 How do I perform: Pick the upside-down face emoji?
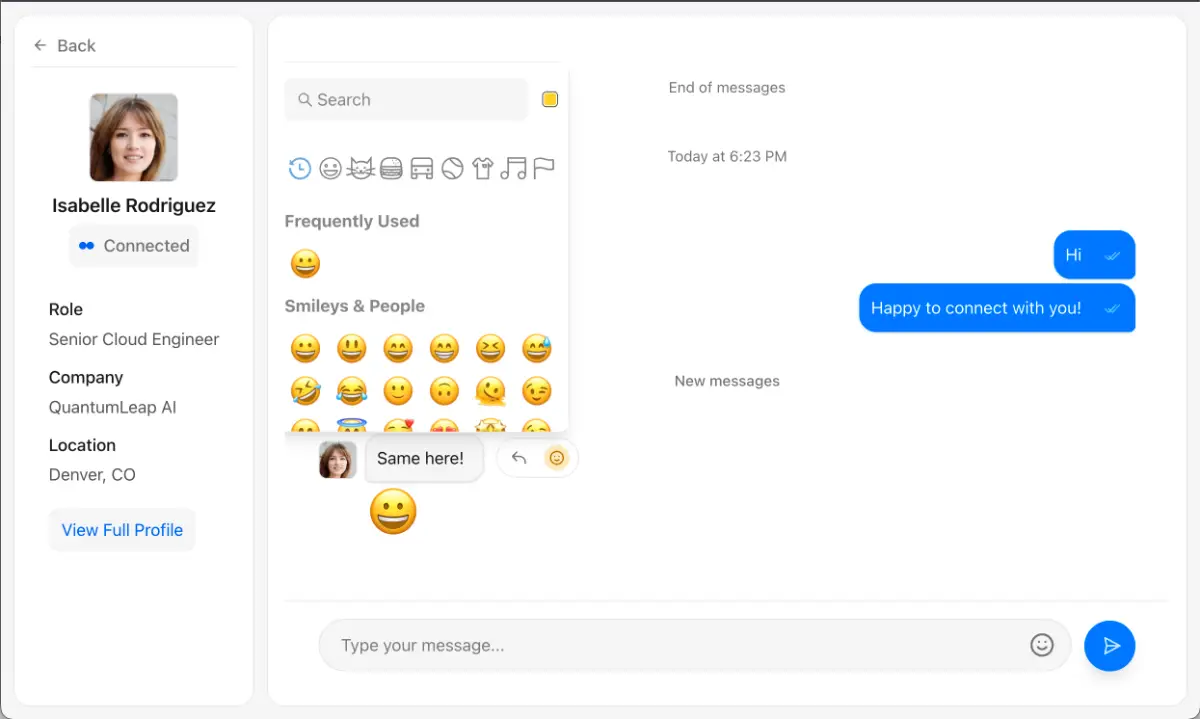tap(444, 391)
